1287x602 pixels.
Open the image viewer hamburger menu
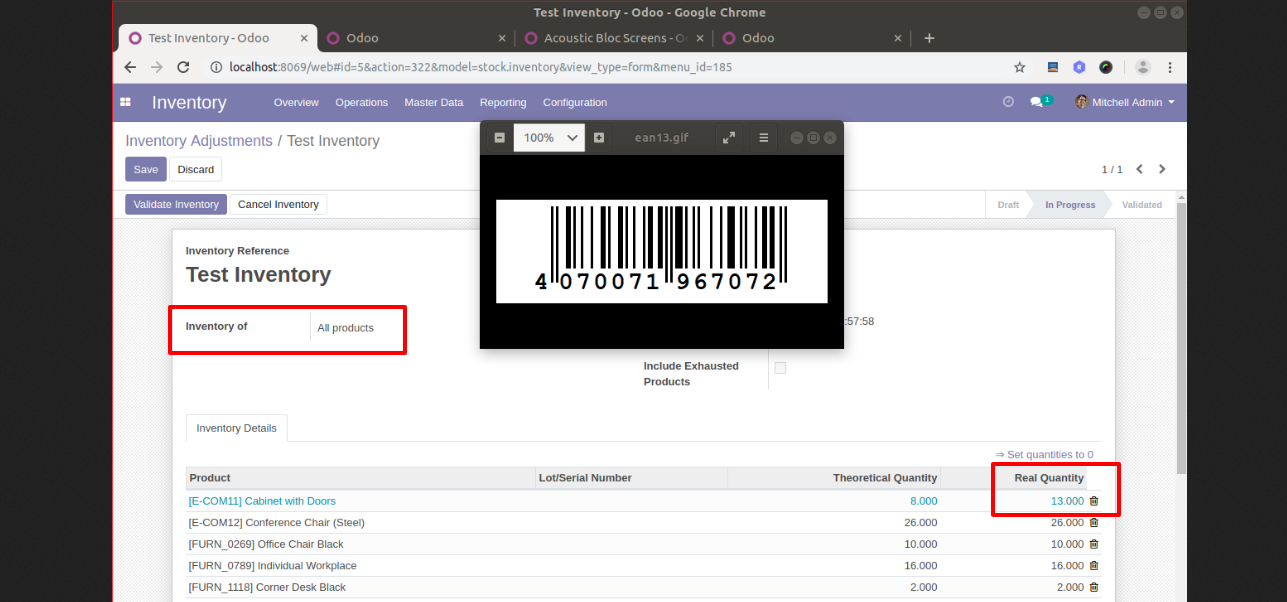click(x=764, y=137)
